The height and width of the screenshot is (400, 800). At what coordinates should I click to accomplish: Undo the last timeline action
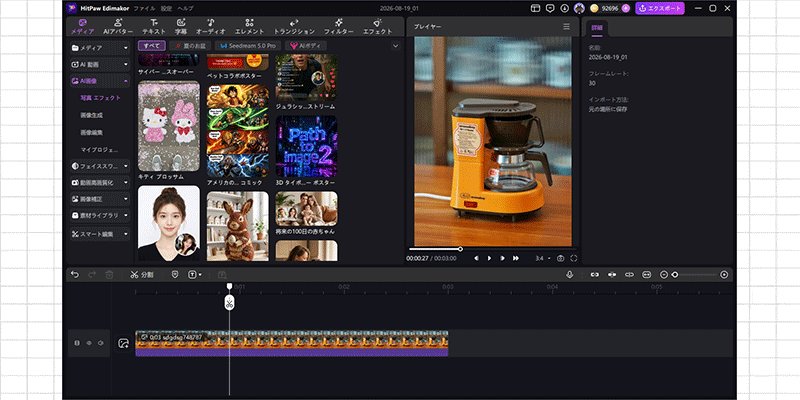(76, 274)
